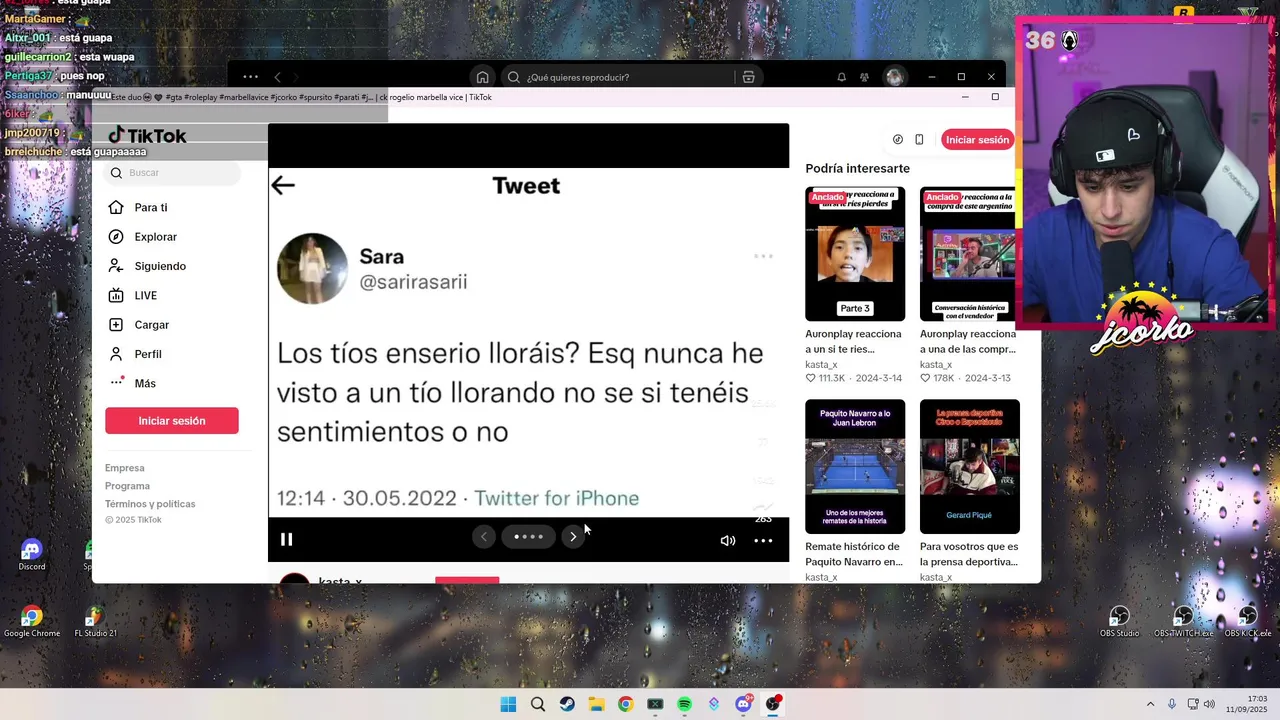Show hidden system tray icons
The height and width of the screenshot is (720, 1280).
1150,704
